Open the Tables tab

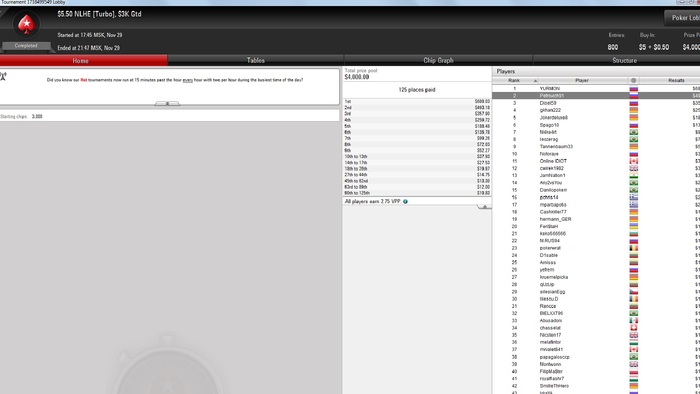256,60
